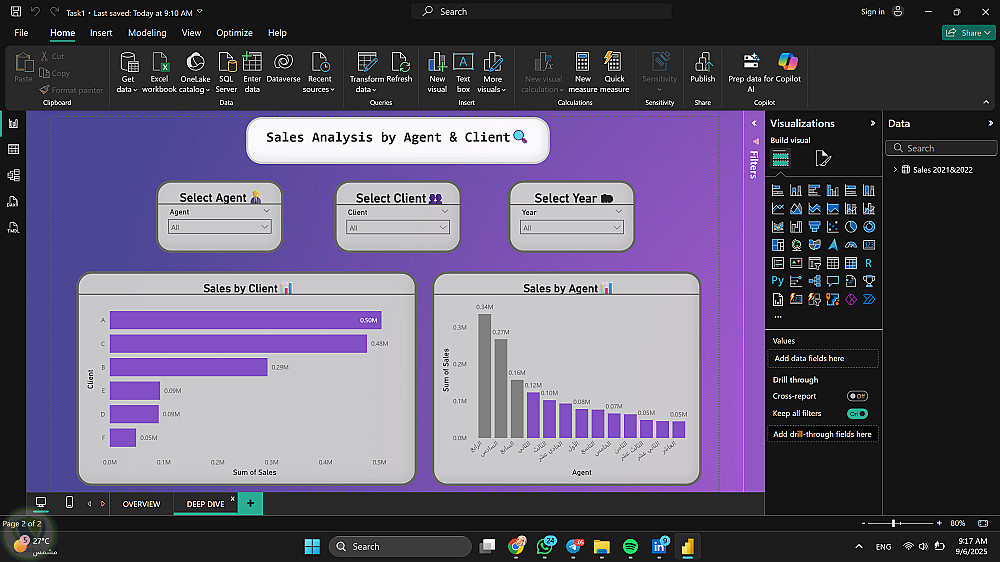Open File Explorer from the taskbar
Viewport: 1000px width, 562px height.
(x=601, y=547)
